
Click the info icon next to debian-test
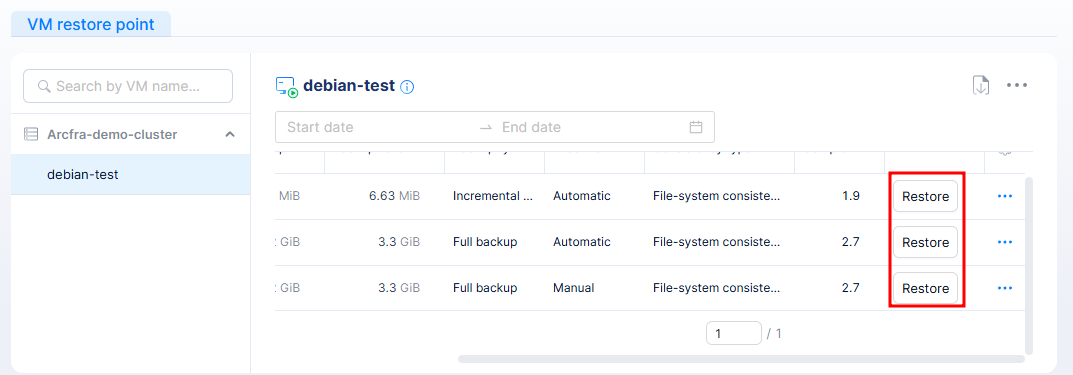pyautogui.click(x=407, y=87)
